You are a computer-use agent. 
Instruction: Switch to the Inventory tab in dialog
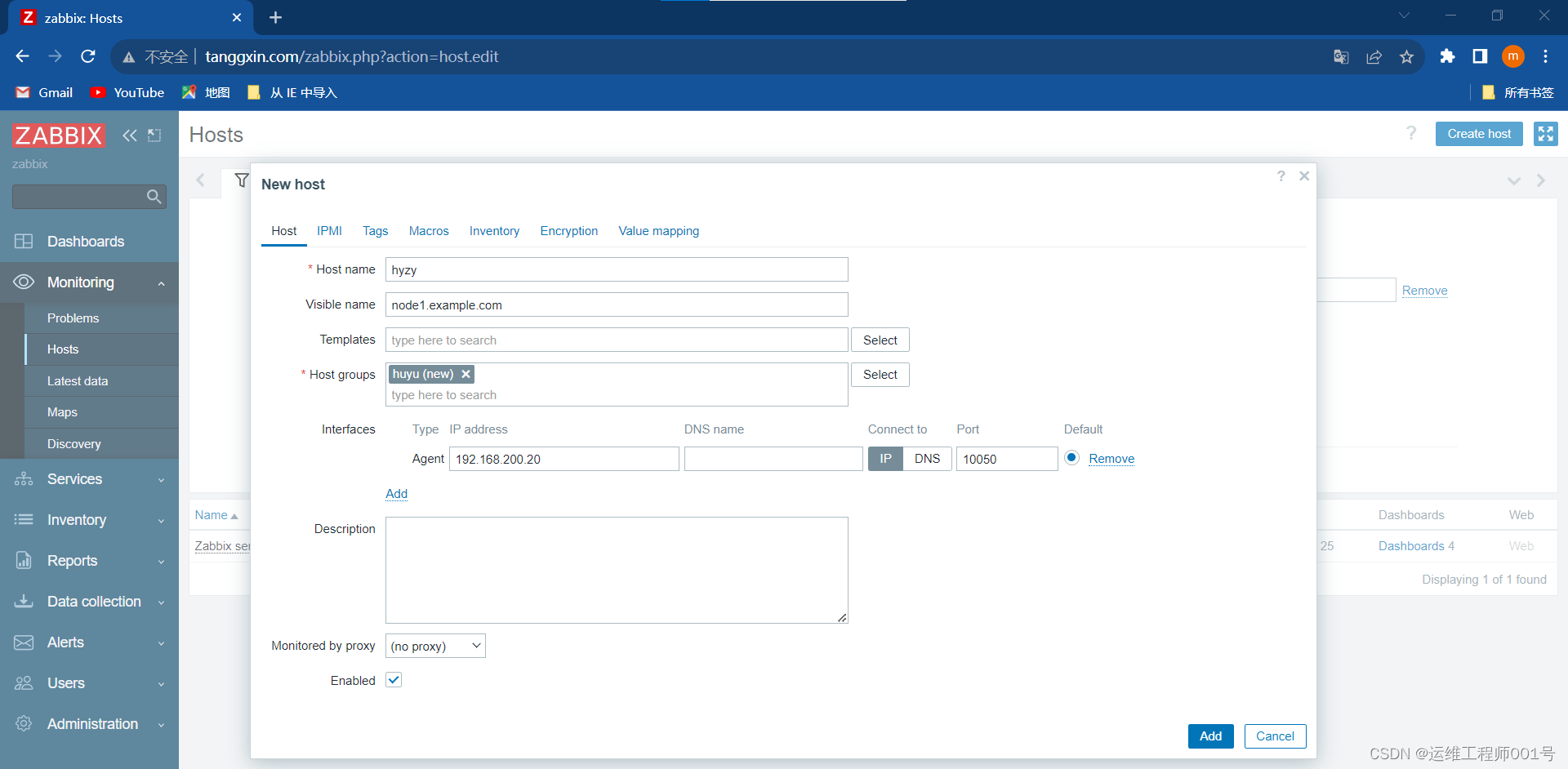click(494, 231)
